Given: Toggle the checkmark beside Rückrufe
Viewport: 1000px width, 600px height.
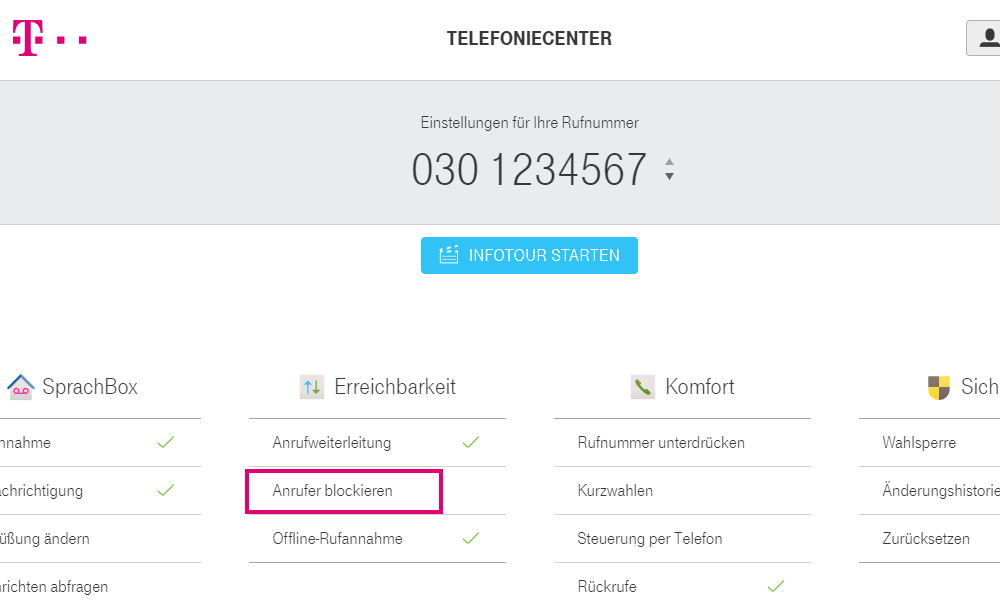Looking at the screenshot, I should click(776, 586).
